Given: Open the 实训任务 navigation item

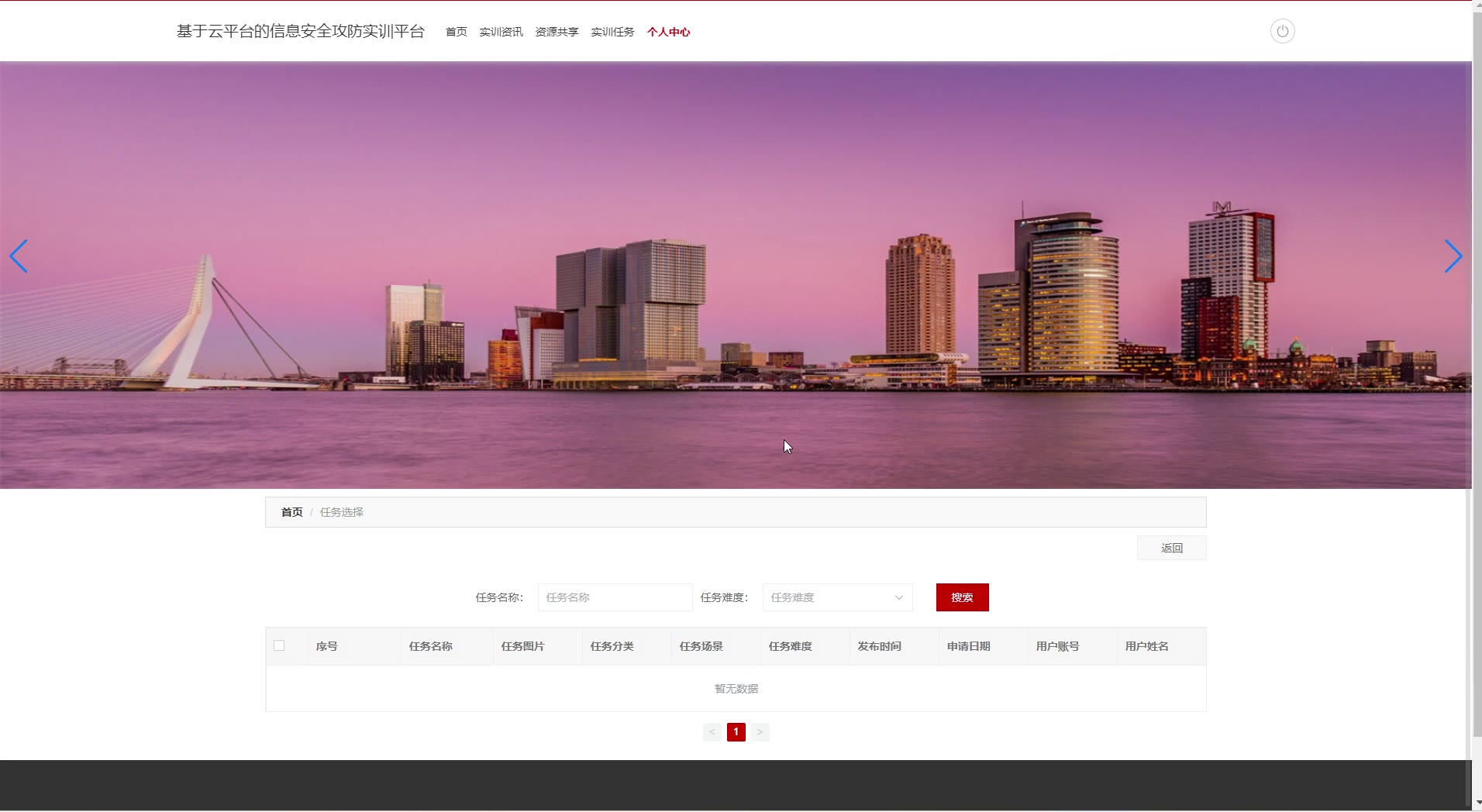Looking at the screenshot, I should click(612, 32).
